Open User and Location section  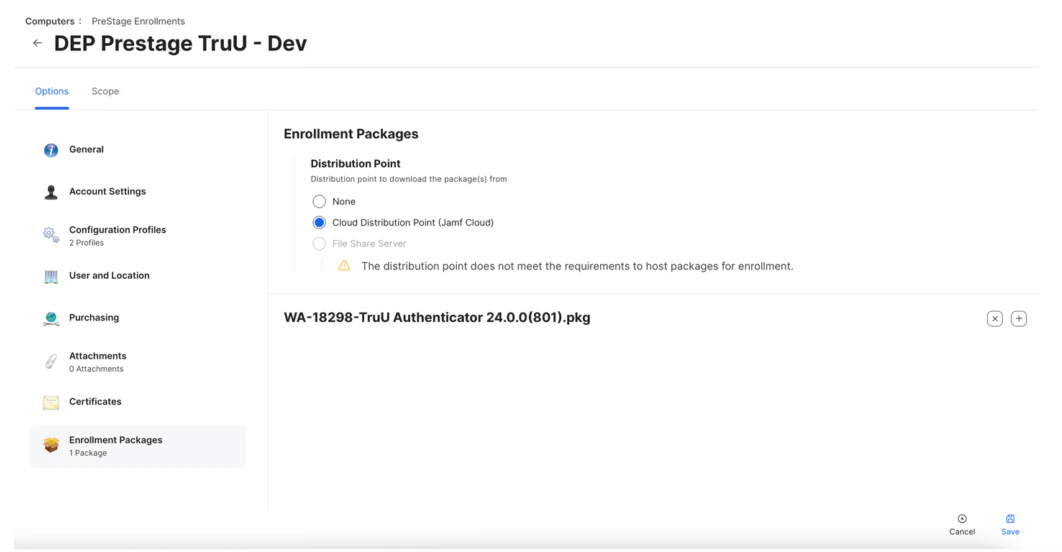pos(138,276)
